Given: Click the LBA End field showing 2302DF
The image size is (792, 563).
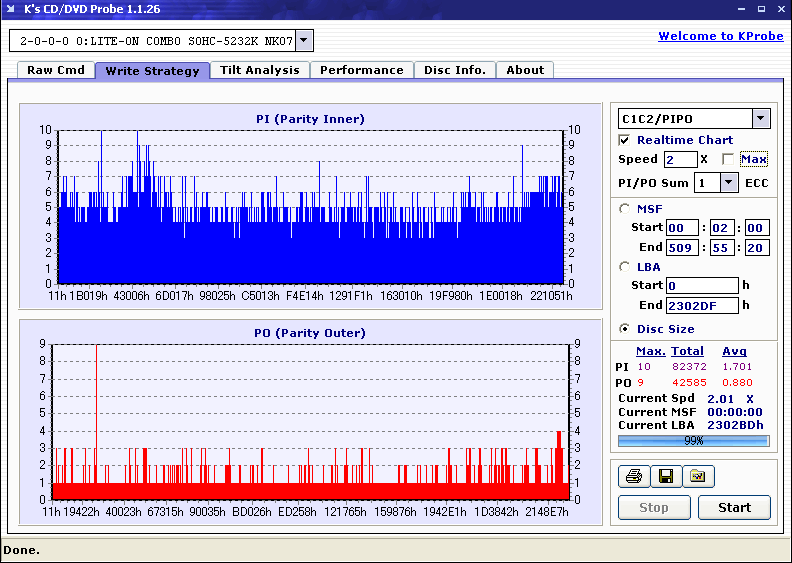Looking at the screenshot, I should (x=703, y=306).
